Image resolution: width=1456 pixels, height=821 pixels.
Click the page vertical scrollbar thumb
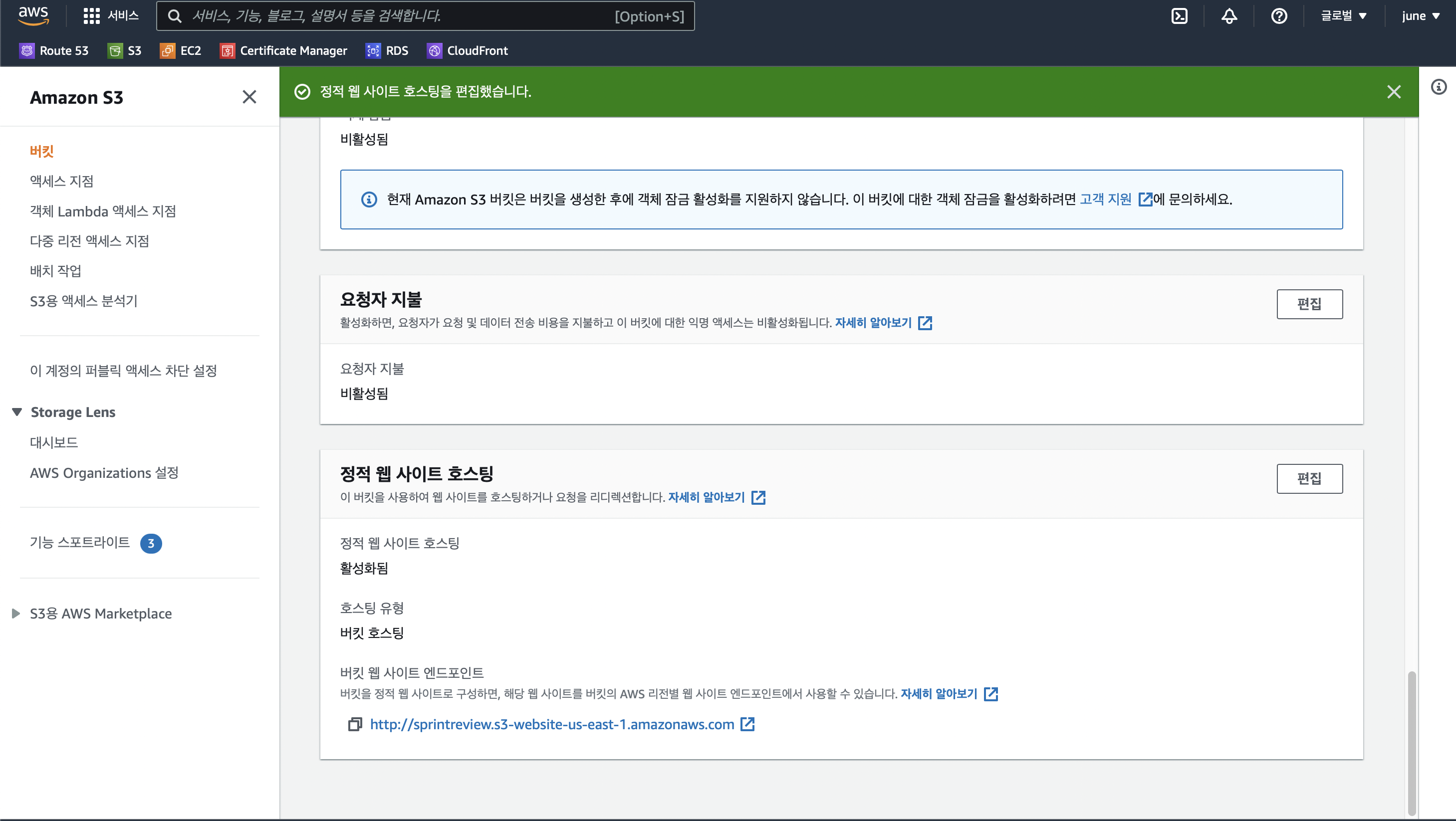pos(1412,743)
